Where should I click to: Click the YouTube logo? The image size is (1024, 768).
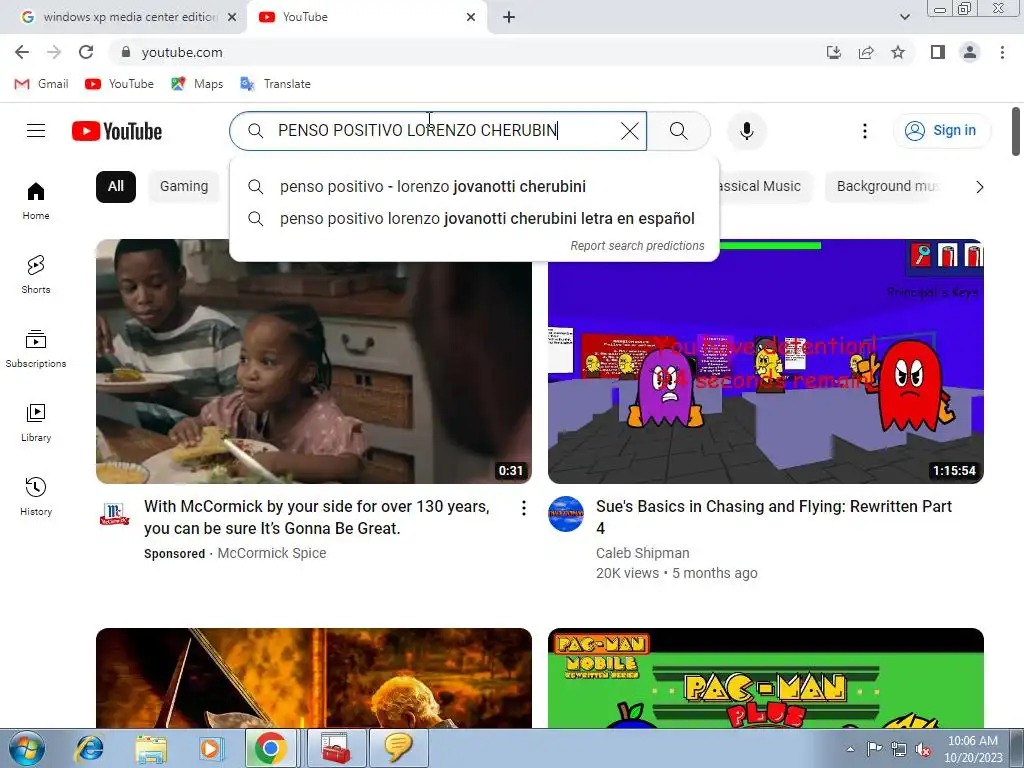[117, 131]
